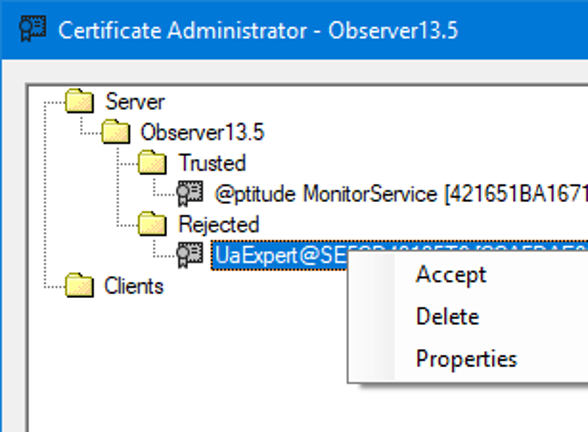Select the Rejected tree node label

pyautogui.click(x=219, y=225)
